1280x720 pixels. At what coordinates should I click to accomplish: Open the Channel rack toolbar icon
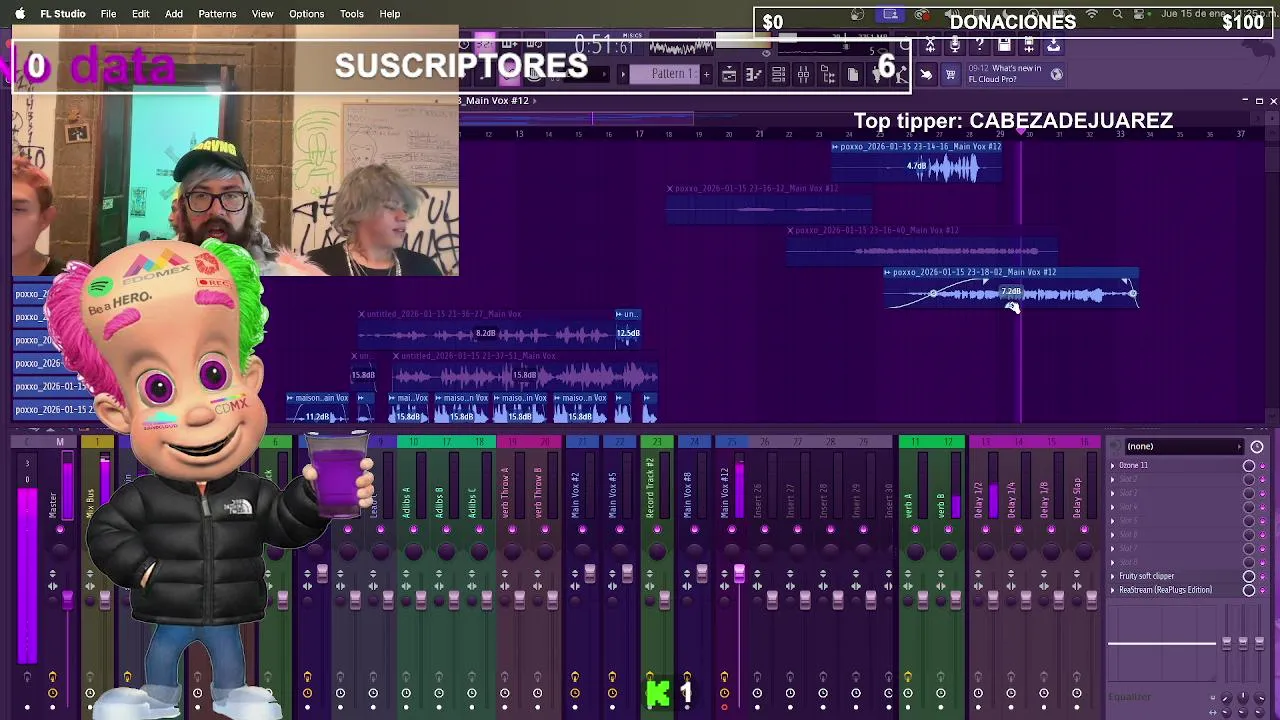pyautogui.click(x=778, y=75)
